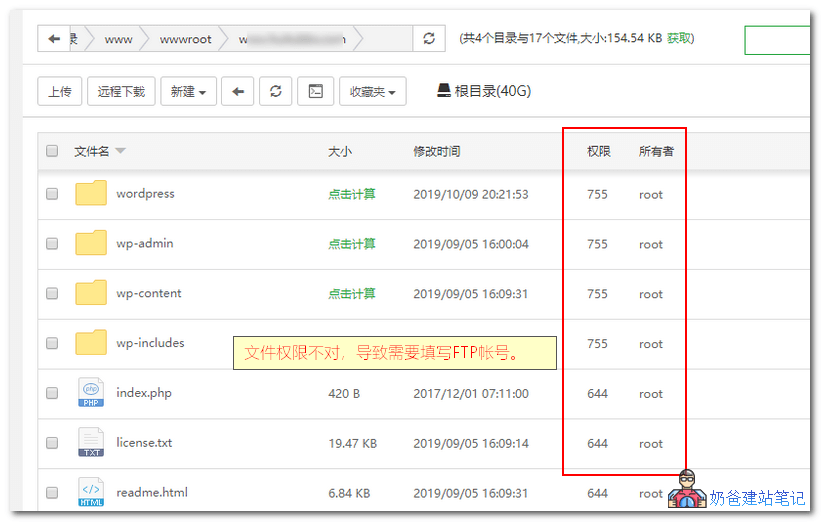Click the back arrow in path bar
Image resolution: width=821 pixels, height=522 pixels.
coord(54,39)
